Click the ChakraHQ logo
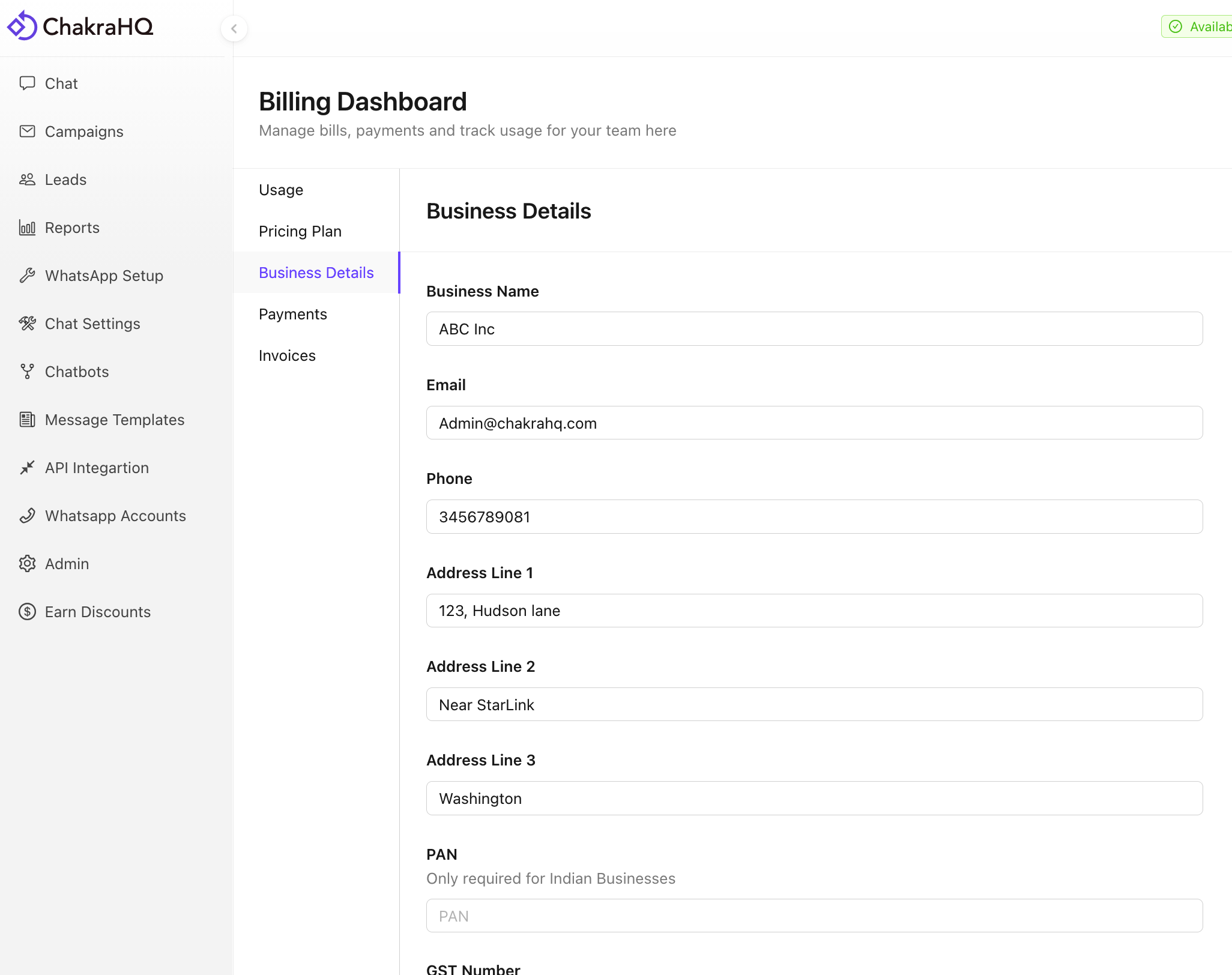 [80, 26]
